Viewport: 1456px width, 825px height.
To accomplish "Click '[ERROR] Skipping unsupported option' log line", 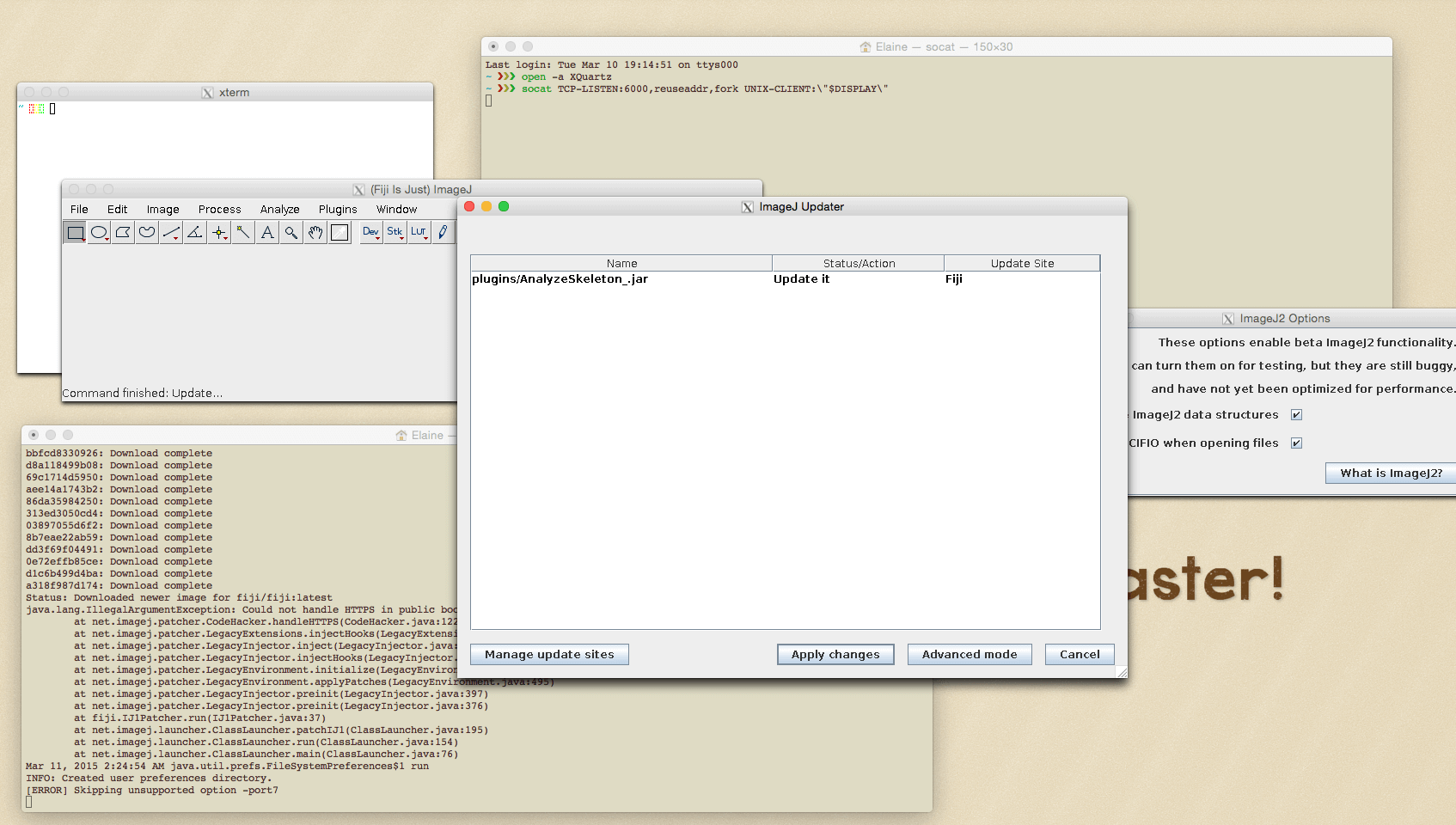I will (x=152, y=790).
